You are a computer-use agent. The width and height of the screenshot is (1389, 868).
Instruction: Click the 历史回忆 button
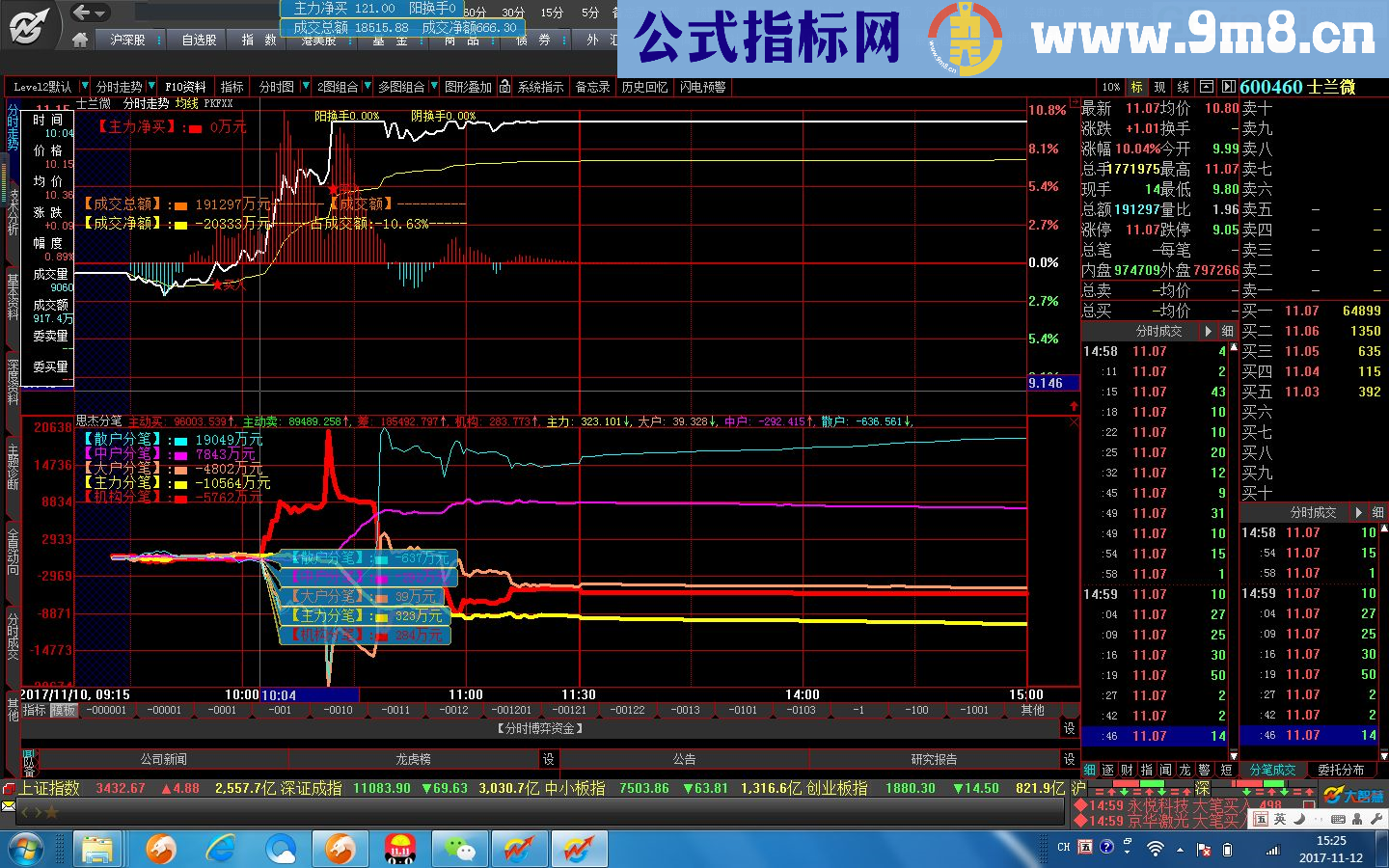pos(644,87)
